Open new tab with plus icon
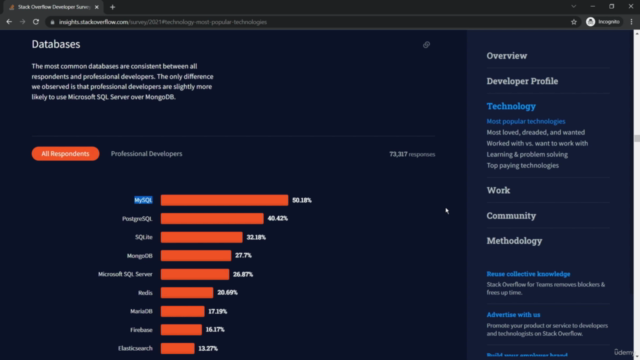Image resolution: width=640 pixels, height=360 pixels. pos(112,7)
